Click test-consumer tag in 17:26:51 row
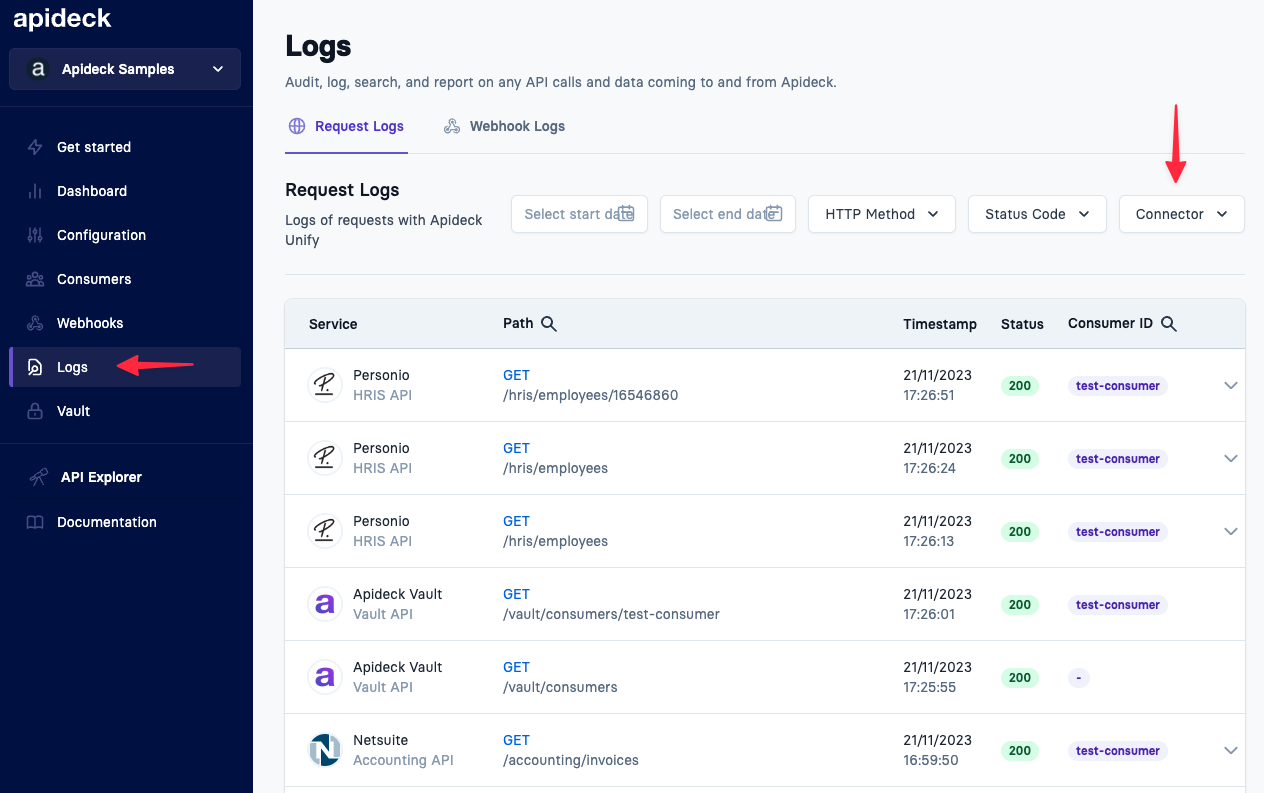 click(1118, 386)
